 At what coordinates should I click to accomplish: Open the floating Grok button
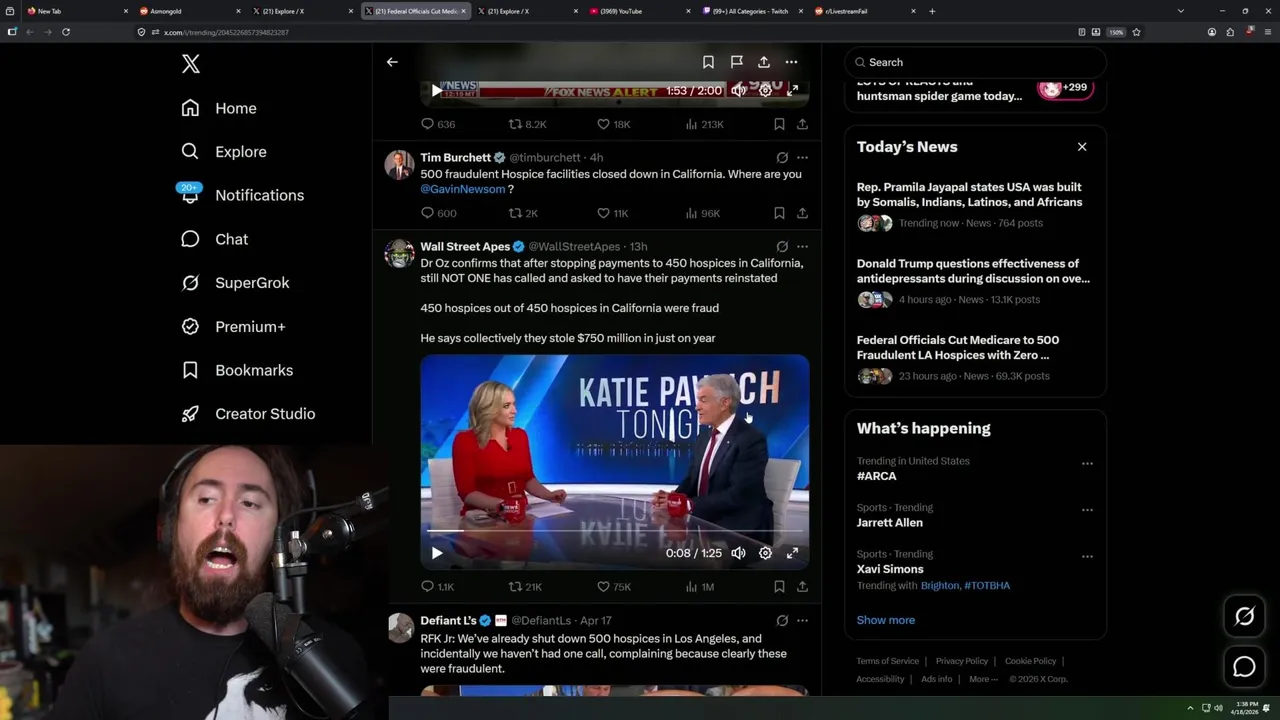pyautogui.click(x=1244, y=617)
